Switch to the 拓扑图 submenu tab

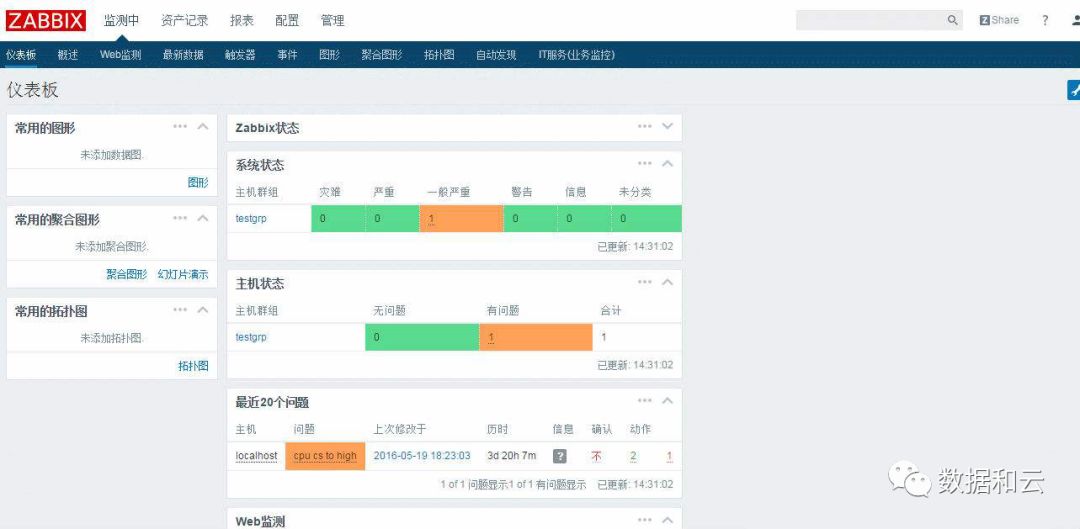(x=439, y=55)
